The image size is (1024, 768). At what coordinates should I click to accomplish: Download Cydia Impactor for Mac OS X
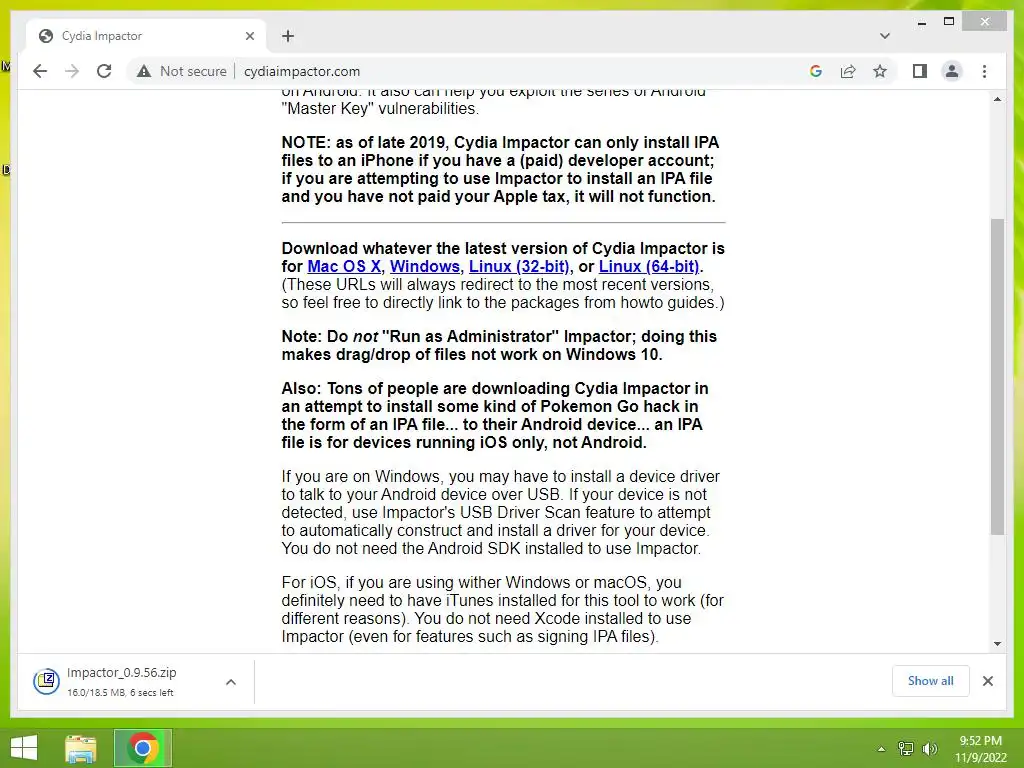tap(344, 266)
